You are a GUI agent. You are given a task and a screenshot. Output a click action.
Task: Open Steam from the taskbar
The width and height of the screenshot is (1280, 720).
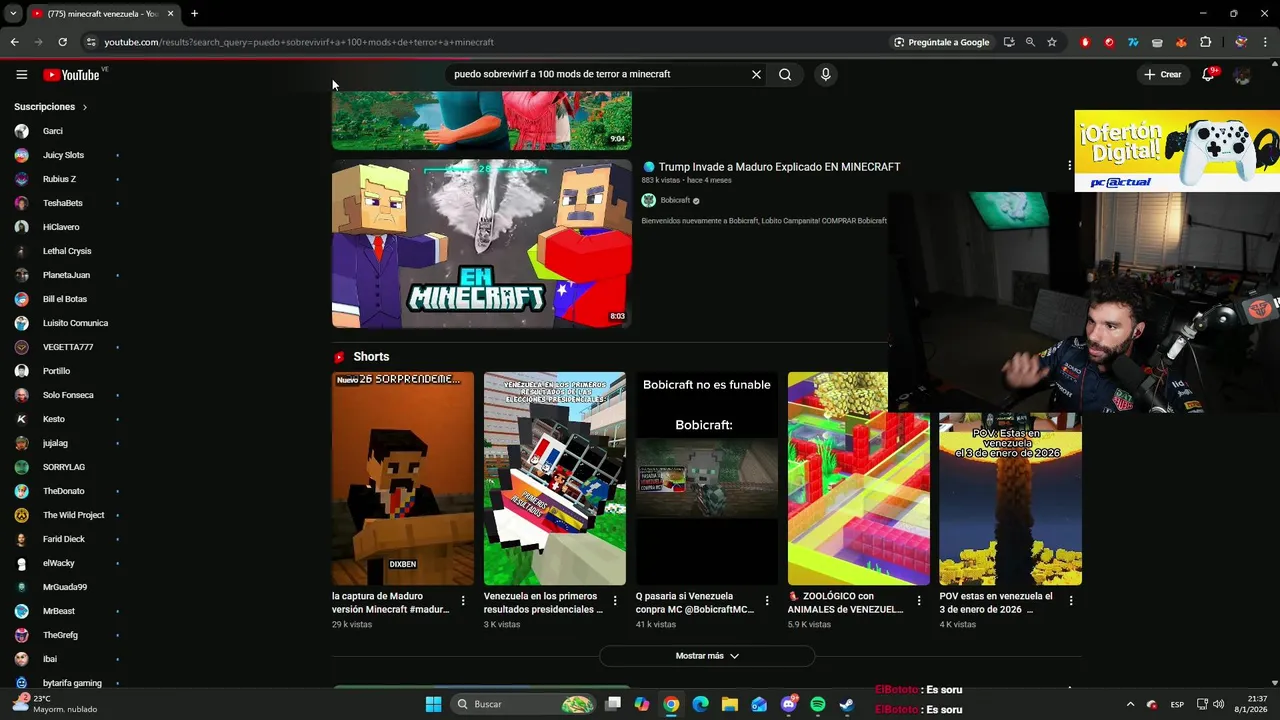(x=846, y=704)
